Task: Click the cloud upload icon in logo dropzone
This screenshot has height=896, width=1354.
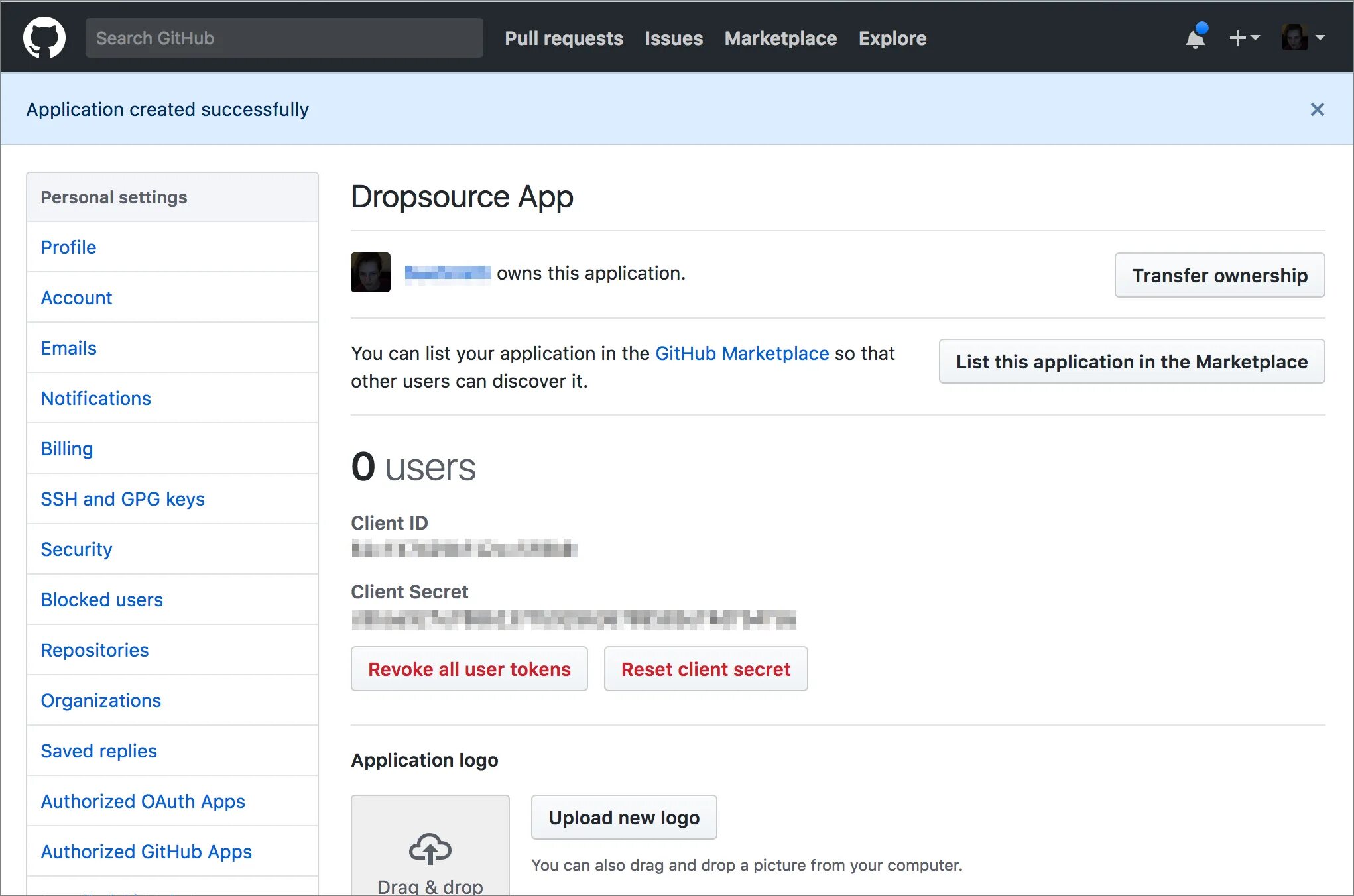Action: pos(430,849)
